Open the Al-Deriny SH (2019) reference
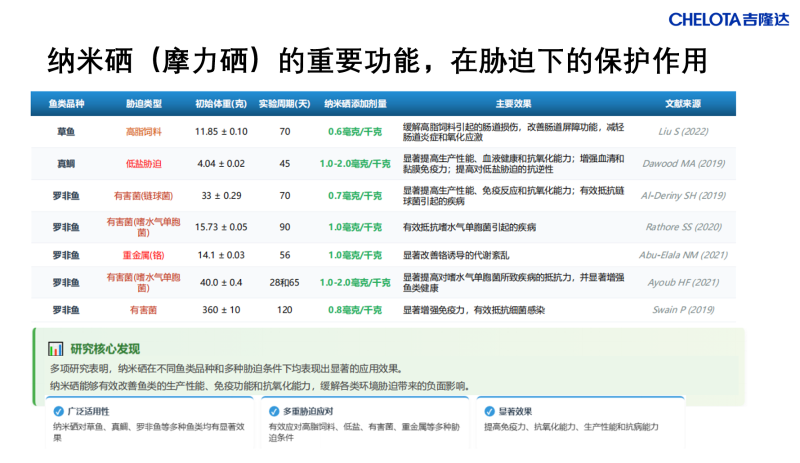This screenshot has width=800, height=463. click(684, 195)
